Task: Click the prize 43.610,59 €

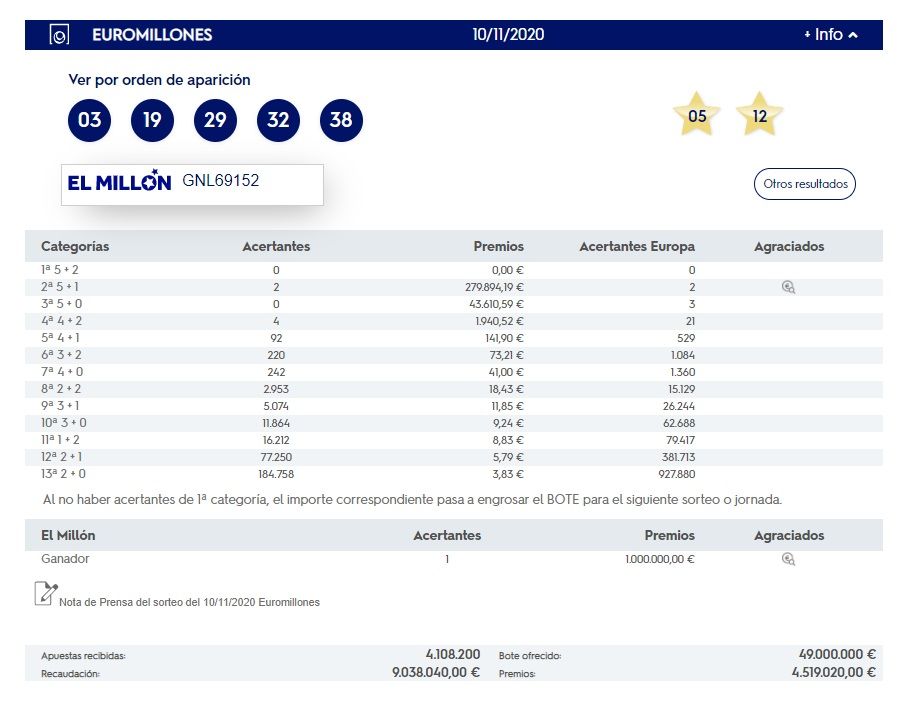Action: (x=496, y=304)
